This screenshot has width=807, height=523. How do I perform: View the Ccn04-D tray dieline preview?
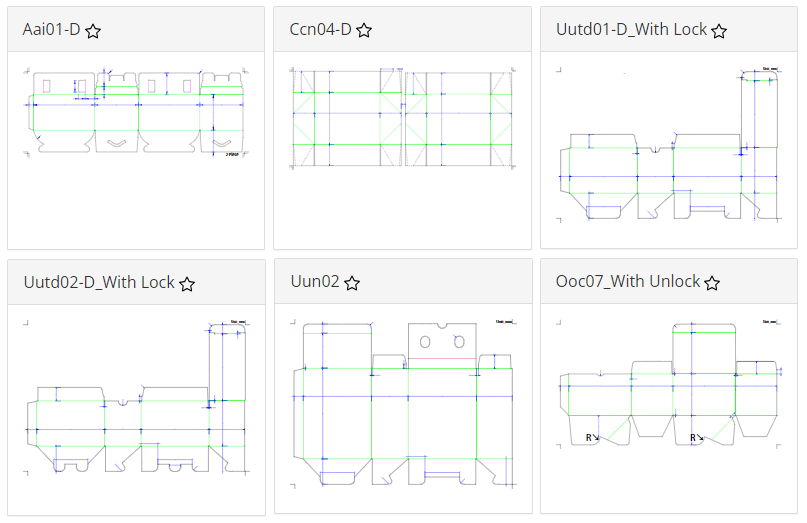402,118
